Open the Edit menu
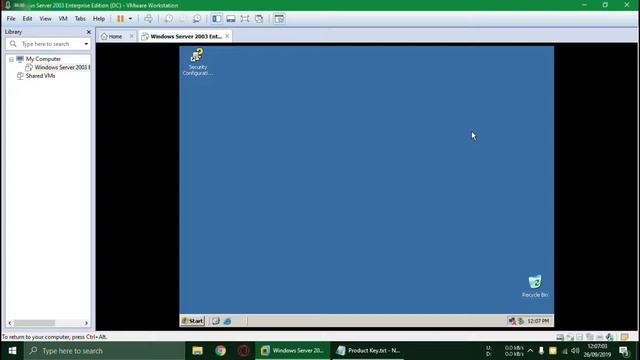Image resolution: width=640 pixels, height=360 pixels. (x=27, y=19)
